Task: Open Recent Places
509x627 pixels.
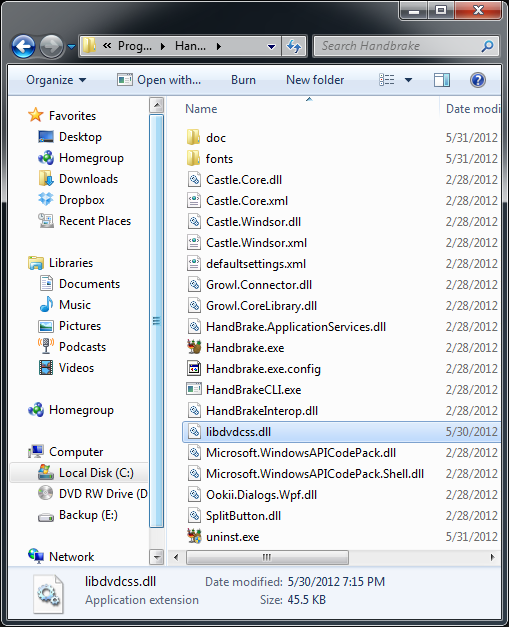Action: tap(85, 221)
